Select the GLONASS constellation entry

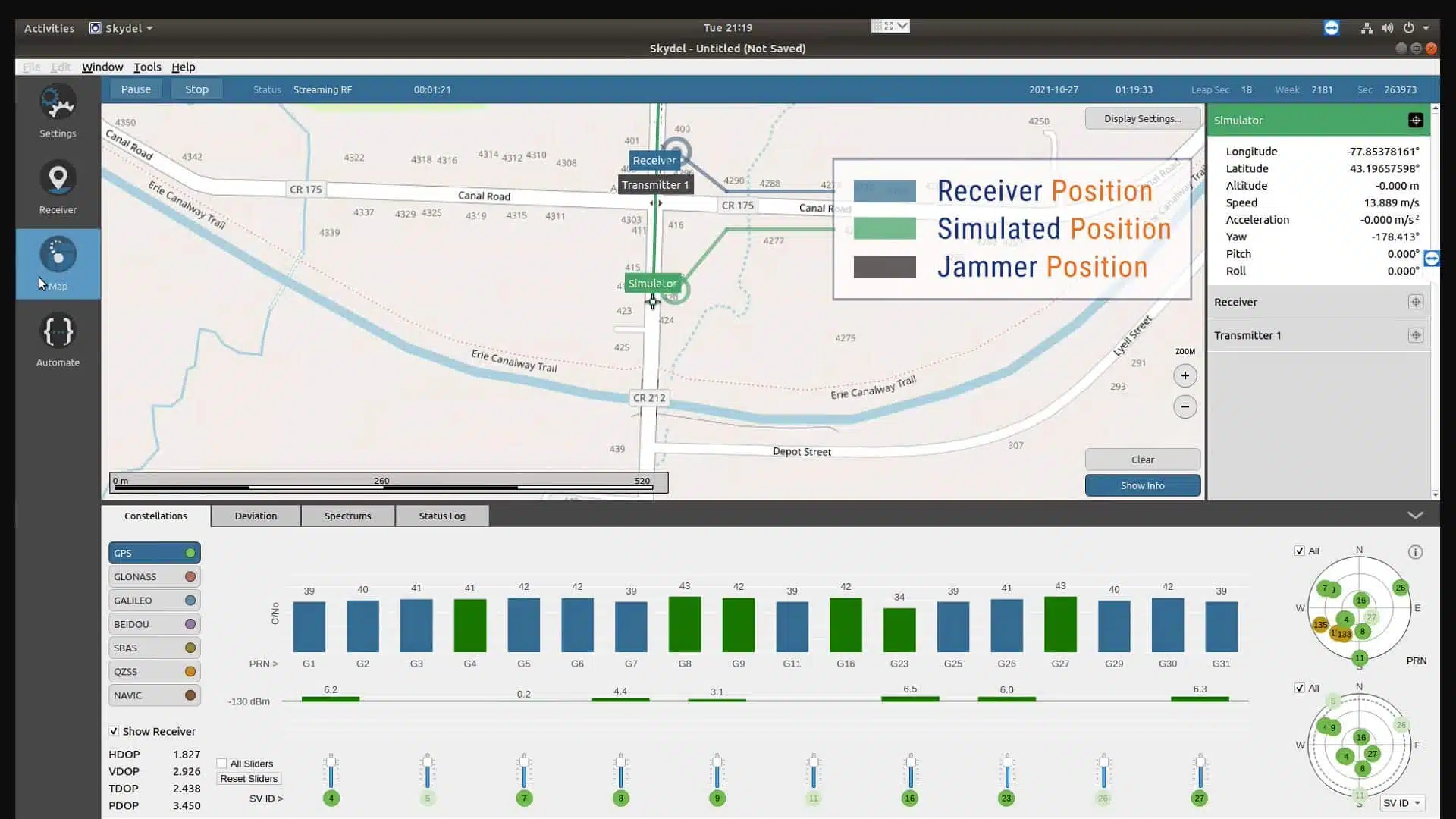pos(153,576)
